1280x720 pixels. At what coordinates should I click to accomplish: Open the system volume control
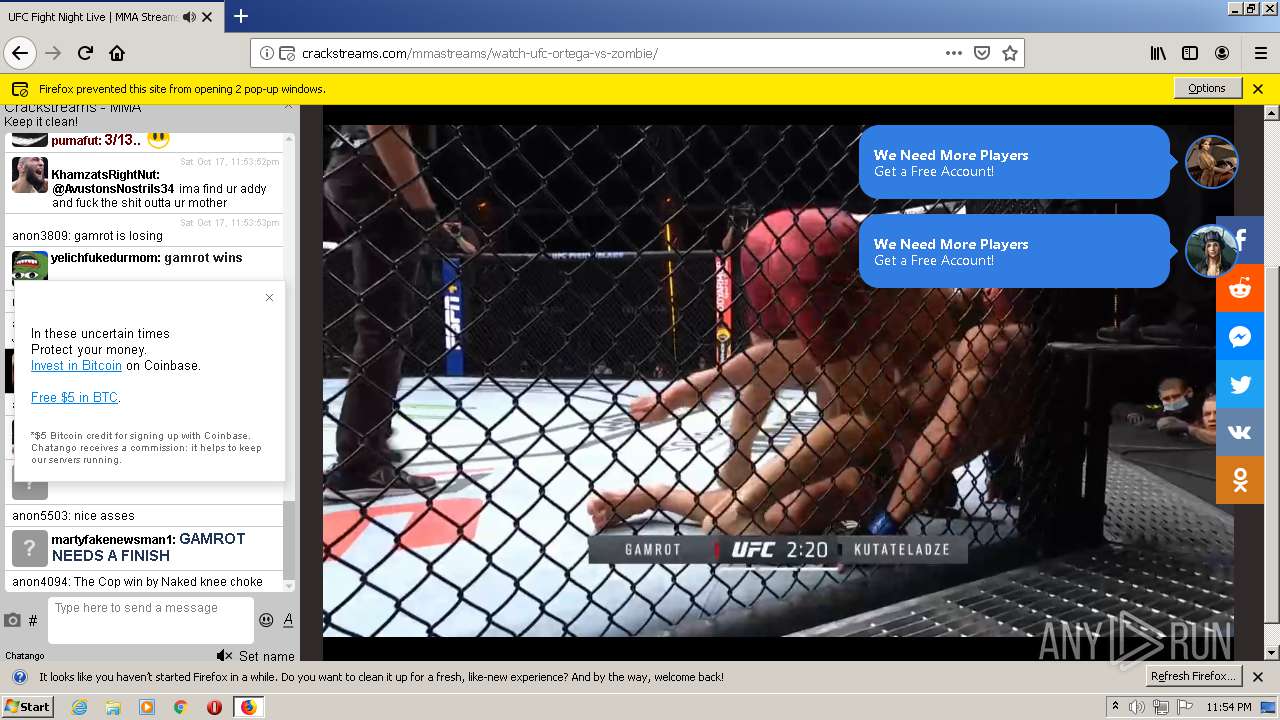coord(1138,707)
